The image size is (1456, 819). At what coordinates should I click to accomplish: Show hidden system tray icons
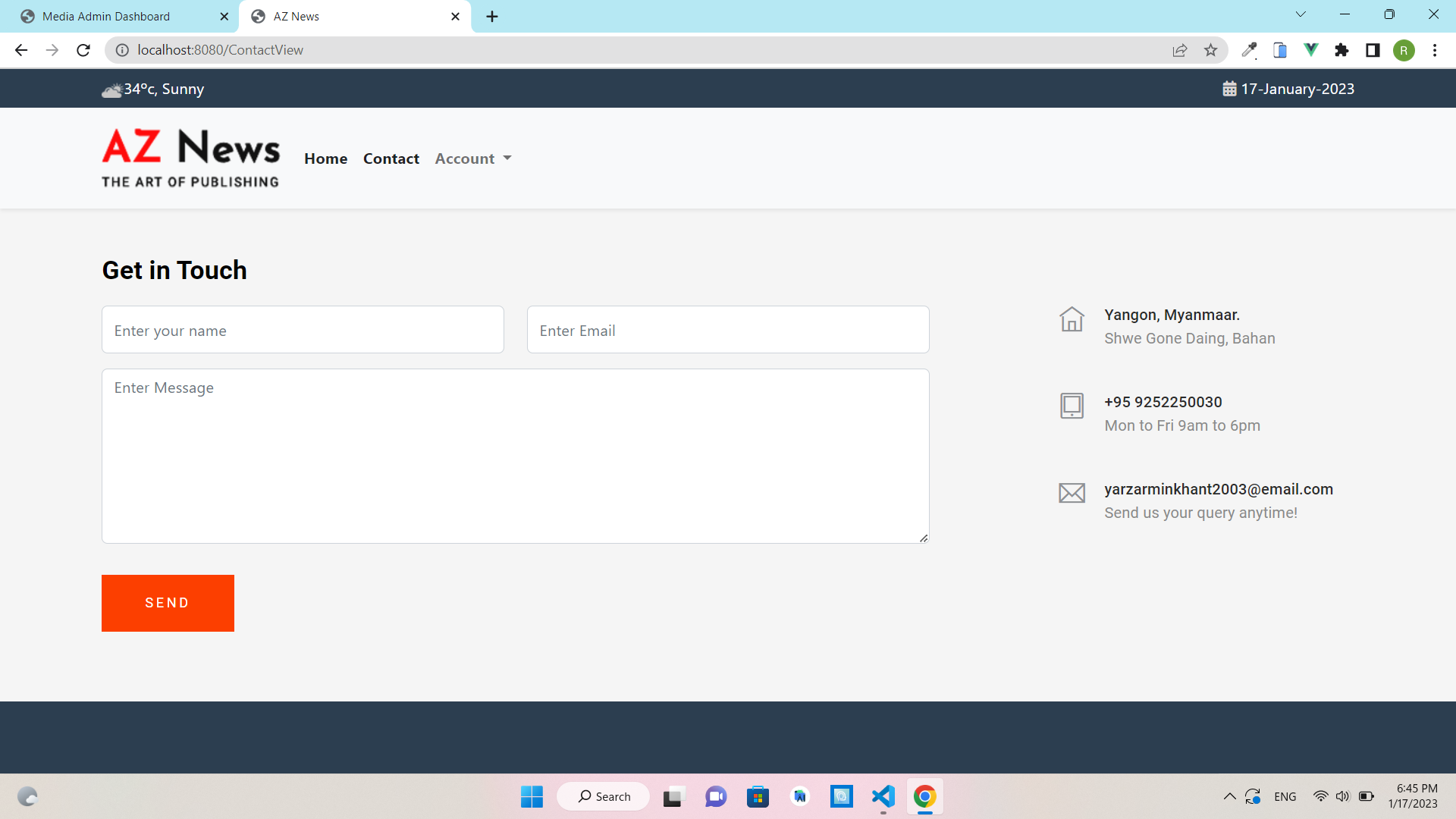[1229, 796]
